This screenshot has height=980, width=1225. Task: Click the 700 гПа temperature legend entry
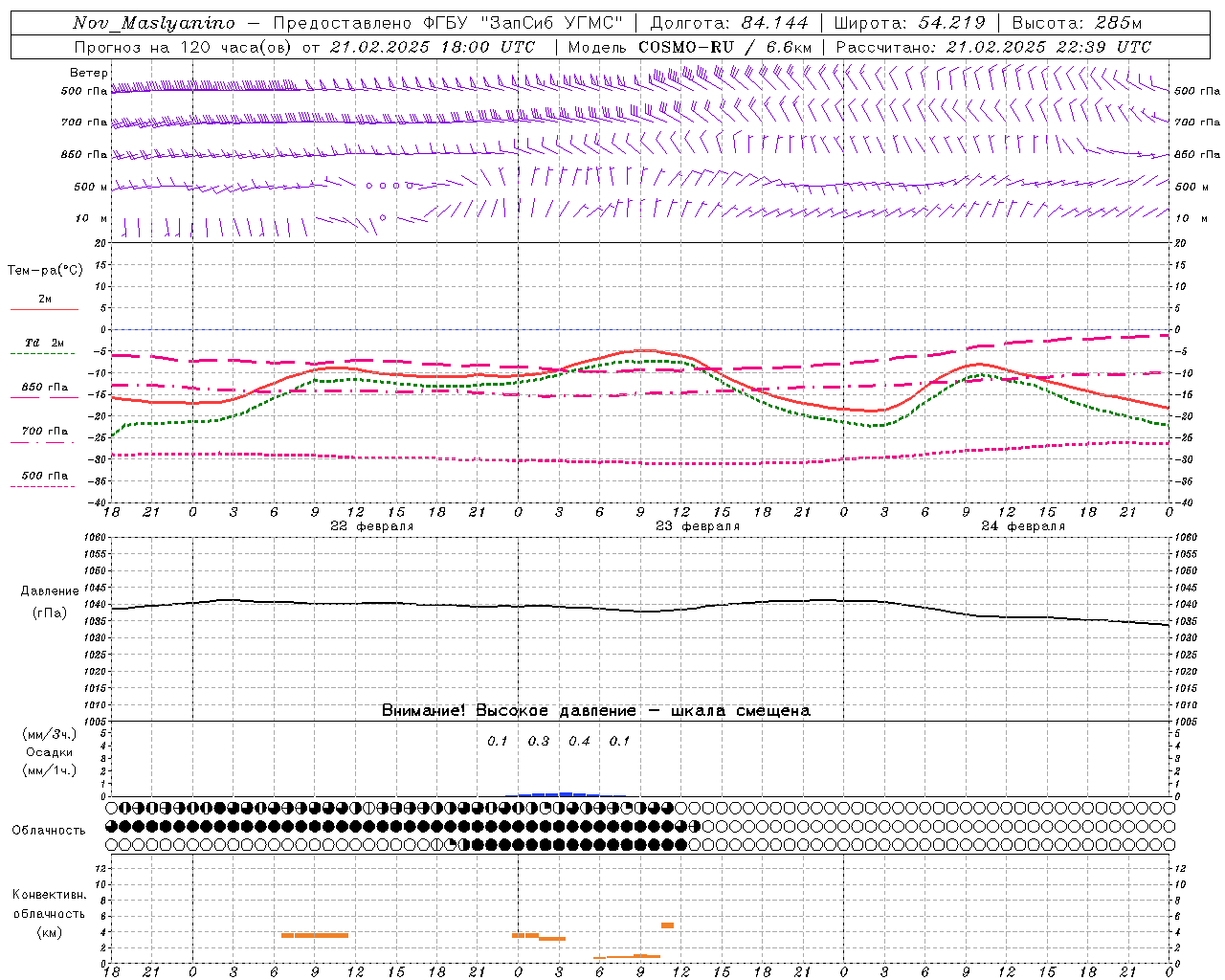pyautogui.click(x=45, y=432)
